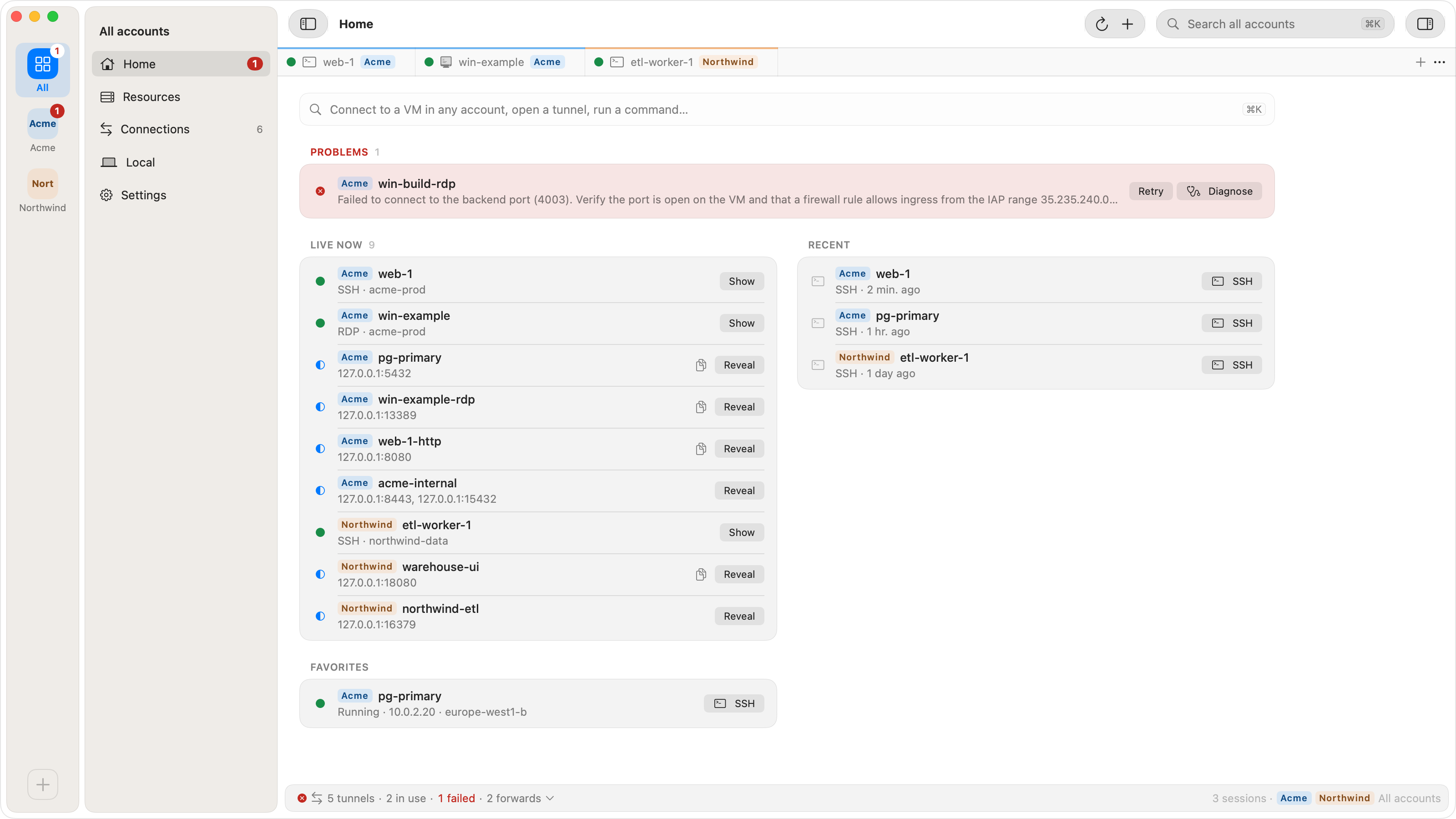
Task: Filter sessions by Acme in status bar
Action: coord(1293,798)
